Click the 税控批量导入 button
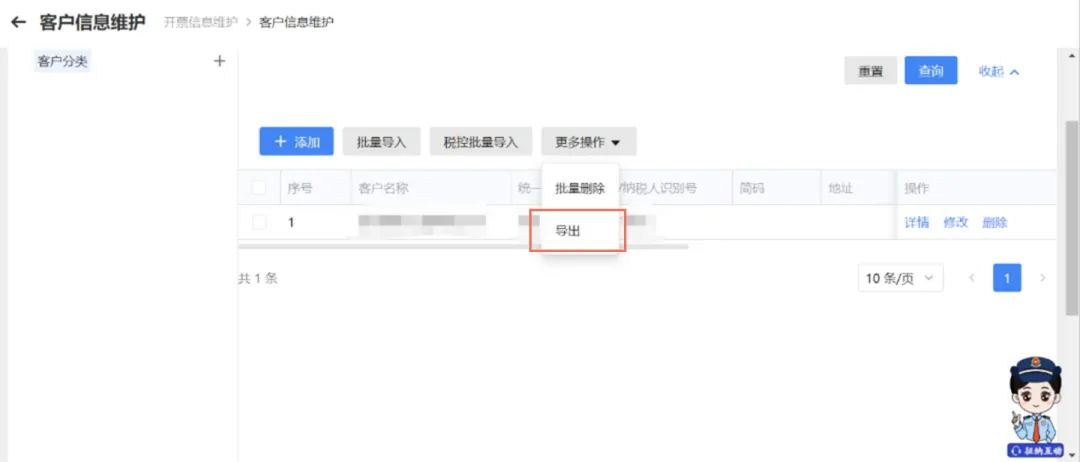Image resolution: width=1080 pixels, height=462 pixels. tap(481, 142)
